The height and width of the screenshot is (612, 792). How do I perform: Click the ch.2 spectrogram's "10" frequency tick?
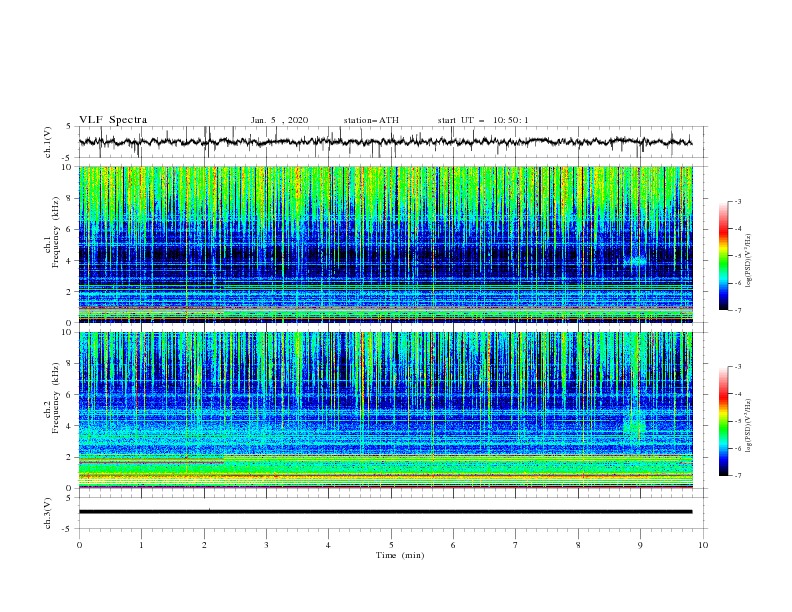point(68,332)
